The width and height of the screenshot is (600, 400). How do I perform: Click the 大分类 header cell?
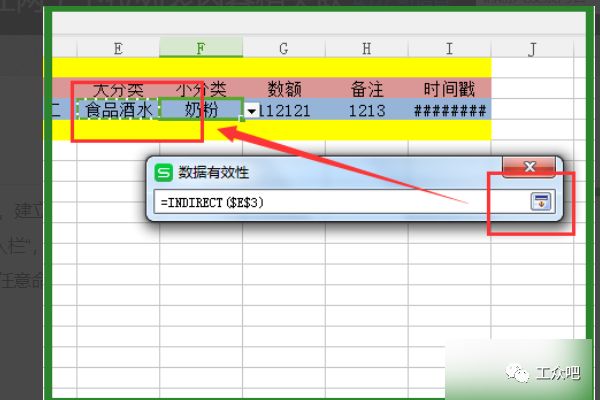tap(118, 89)
